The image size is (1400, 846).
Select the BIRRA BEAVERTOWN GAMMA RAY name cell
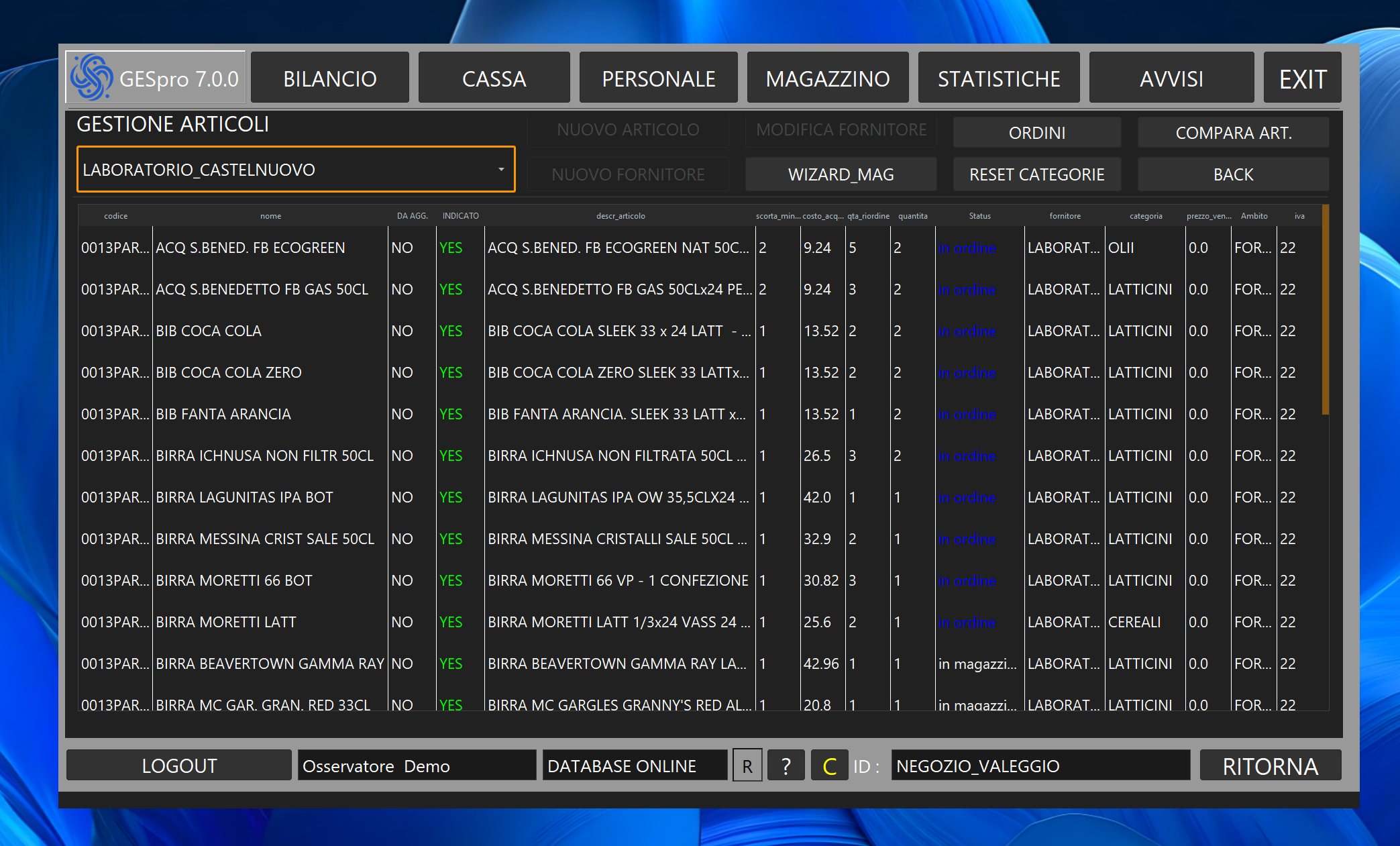coord(270,664)
